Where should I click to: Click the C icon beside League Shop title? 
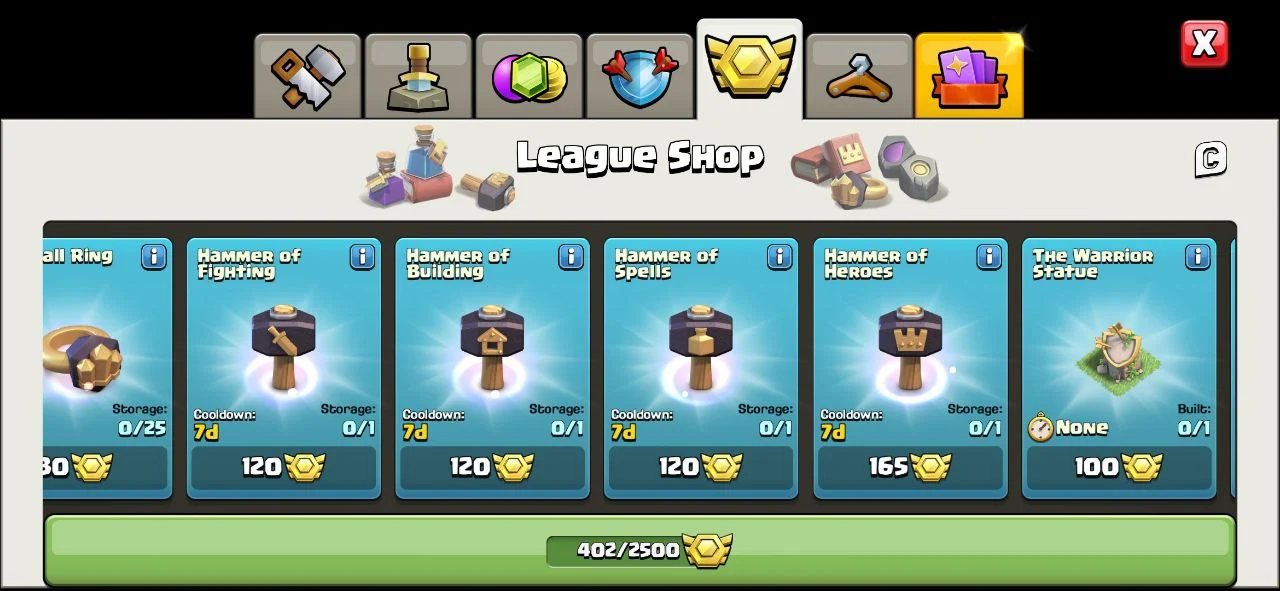click(x=1210, y=159)
